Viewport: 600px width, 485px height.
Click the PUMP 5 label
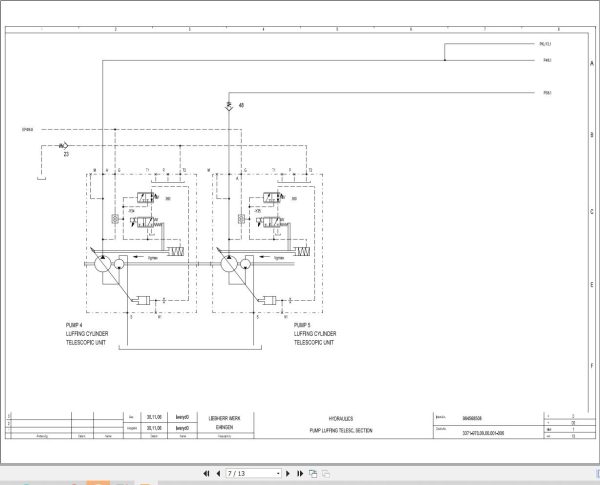[302, 325]
